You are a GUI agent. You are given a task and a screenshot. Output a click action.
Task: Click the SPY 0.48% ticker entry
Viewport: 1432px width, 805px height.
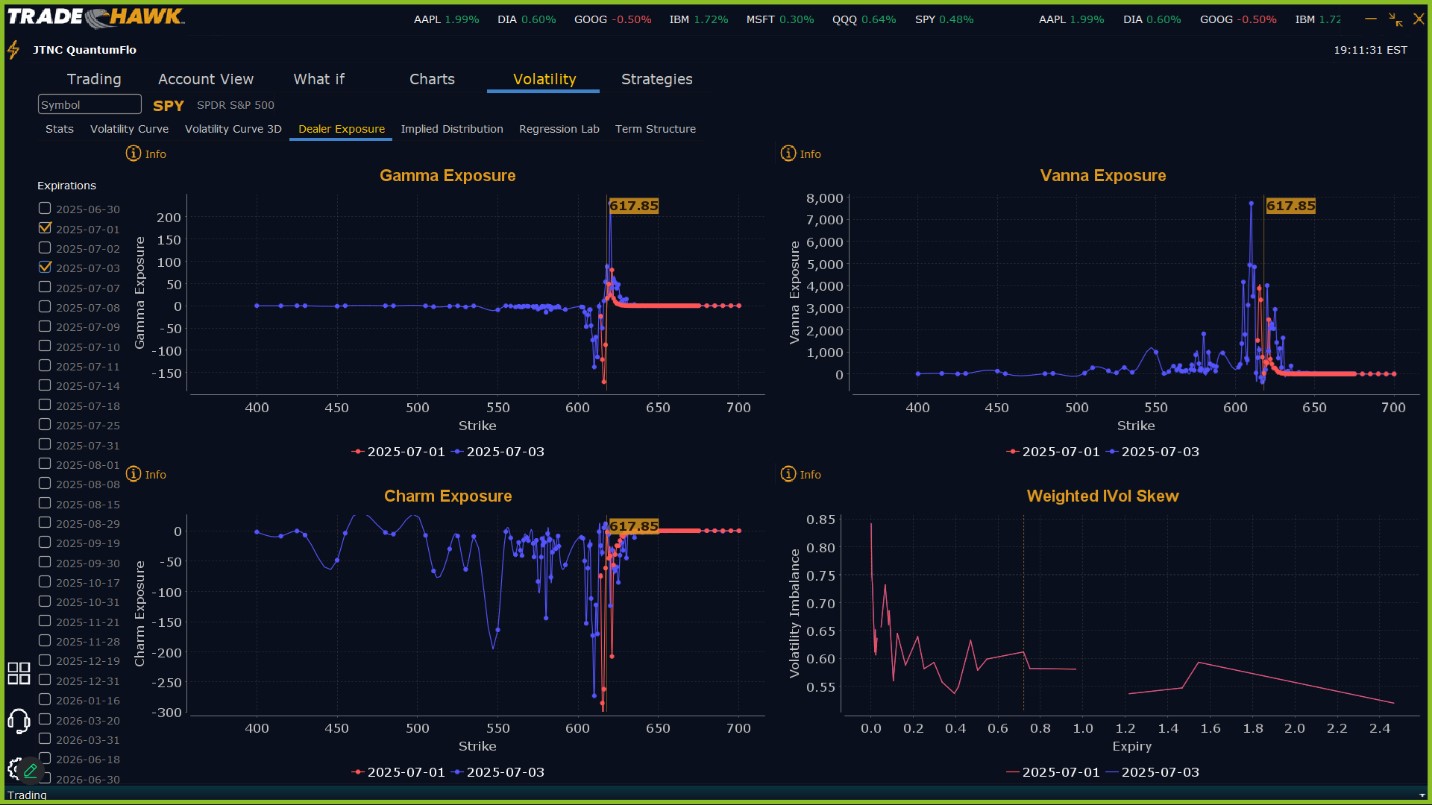point(944,19)
